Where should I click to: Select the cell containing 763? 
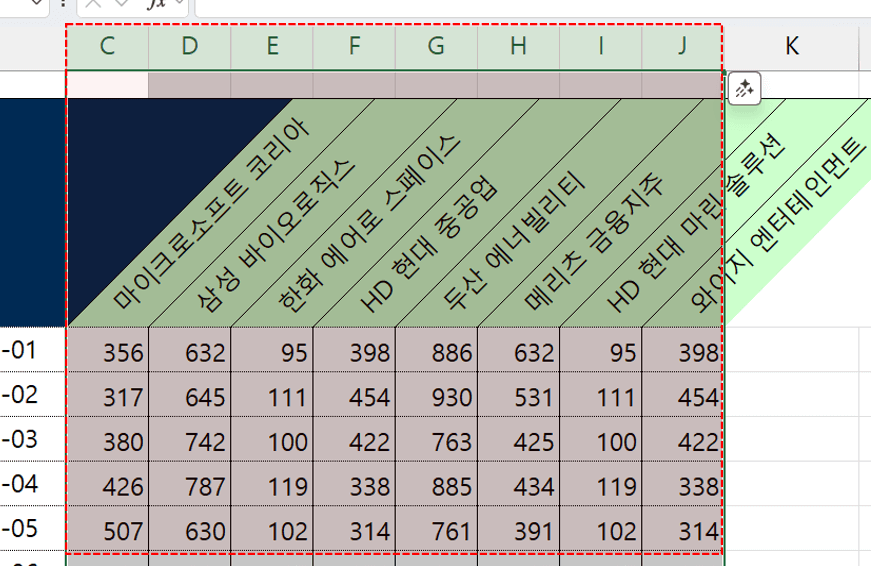(437, 439)
